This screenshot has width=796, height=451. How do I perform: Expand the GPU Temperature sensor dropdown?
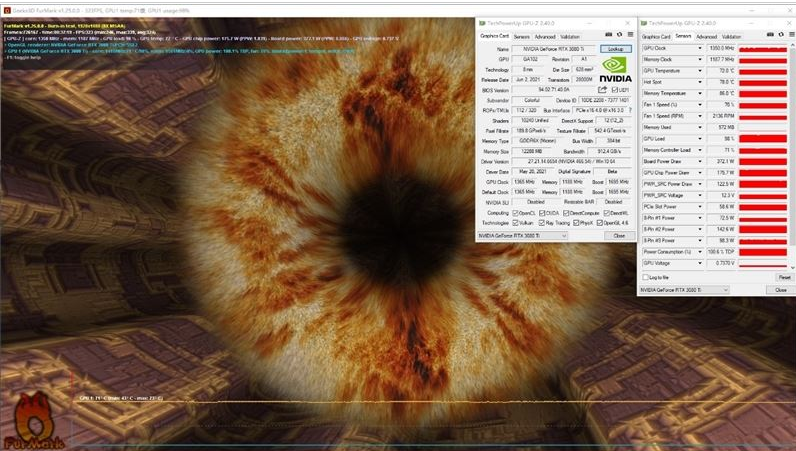click(x=702, y=71)
